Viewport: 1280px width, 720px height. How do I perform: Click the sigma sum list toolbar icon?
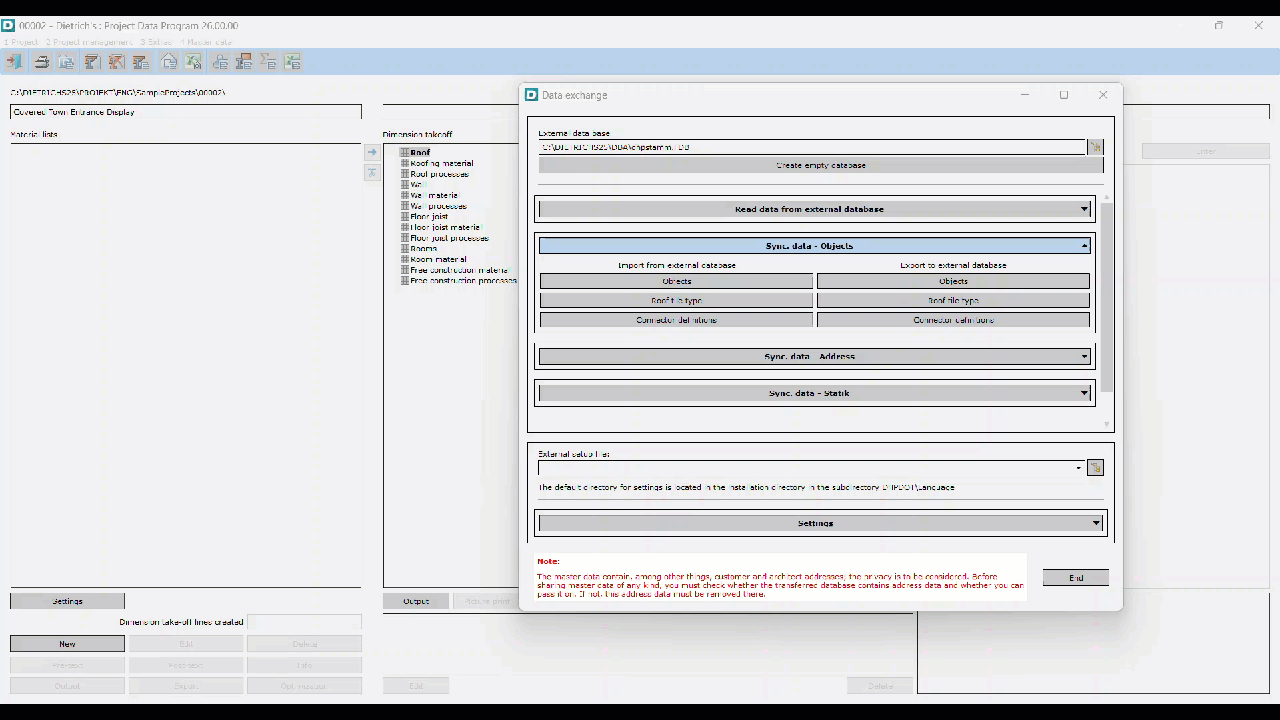pyautogui.click(x=268, y=62)
